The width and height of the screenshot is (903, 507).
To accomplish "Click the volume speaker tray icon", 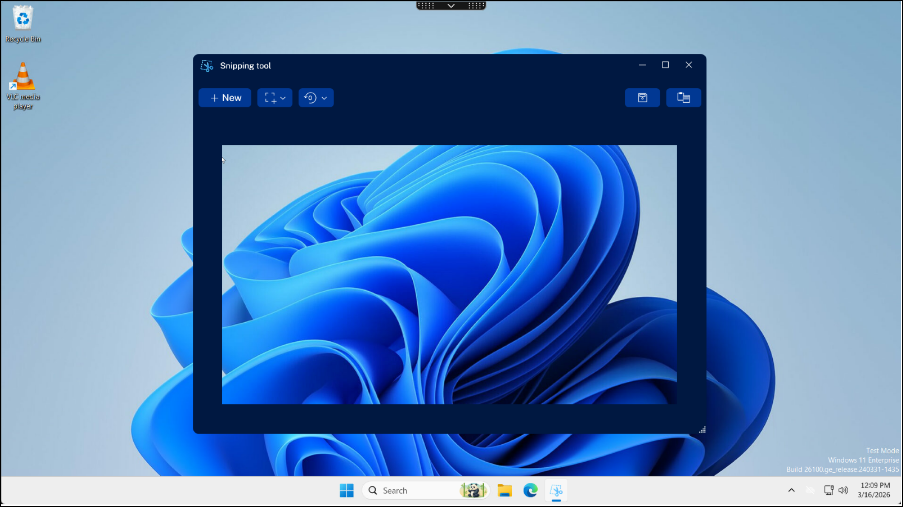I will tap(843, 490).
